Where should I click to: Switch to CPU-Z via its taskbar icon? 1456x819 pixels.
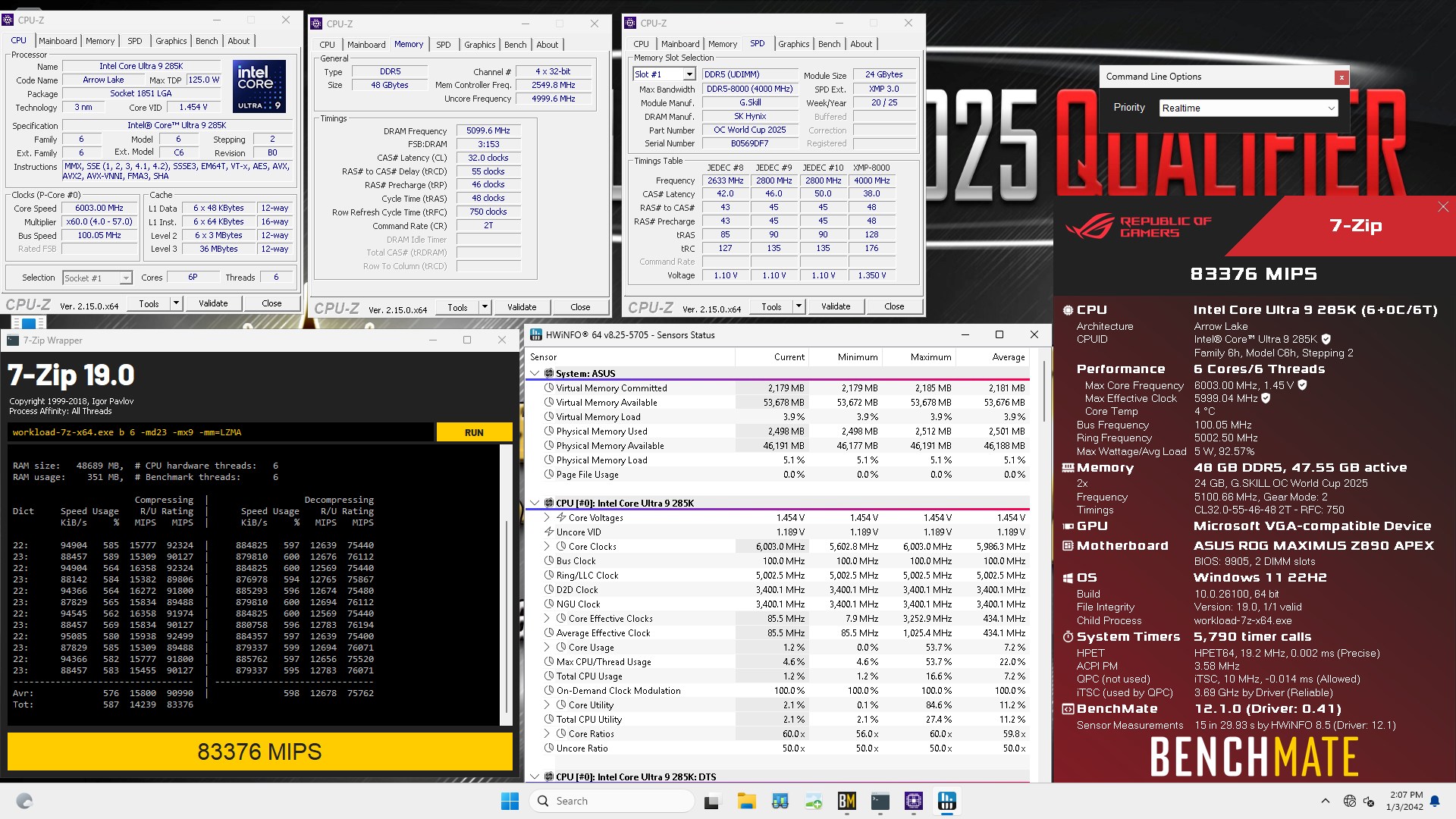913,801
